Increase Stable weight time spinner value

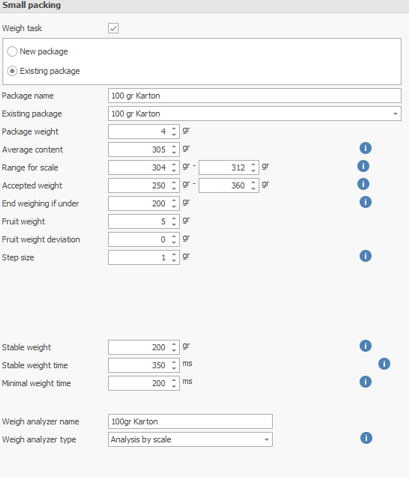174,362
